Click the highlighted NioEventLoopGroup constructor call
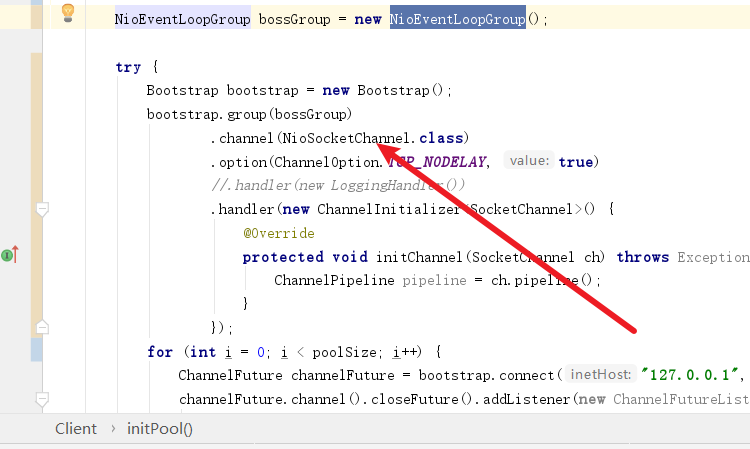Screen dimensions: 750x449 point(457,20)
